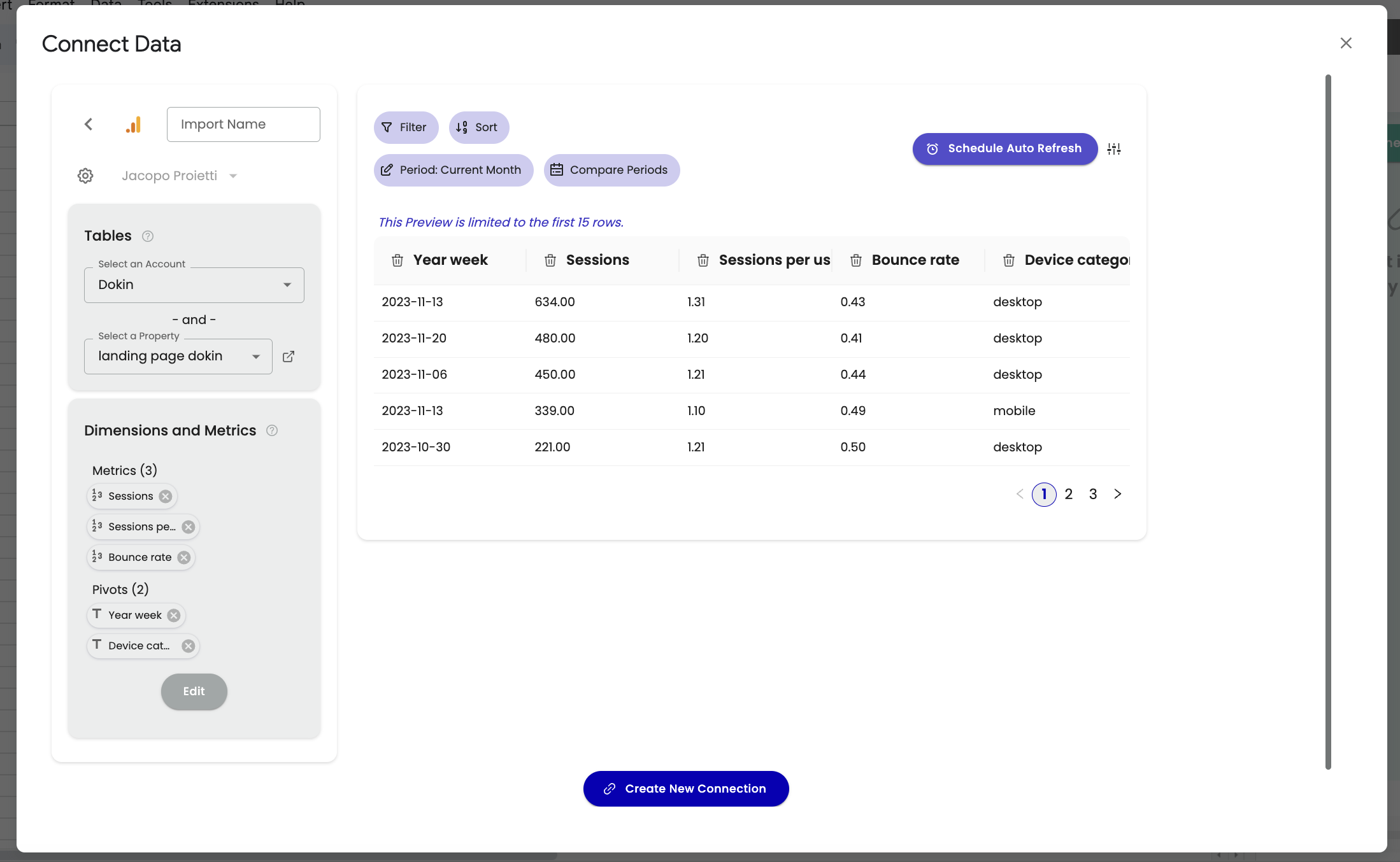This screenshot has width=1400, height=862.
Task: Click the Create New Connection button
Action: [x=686, y=789]
